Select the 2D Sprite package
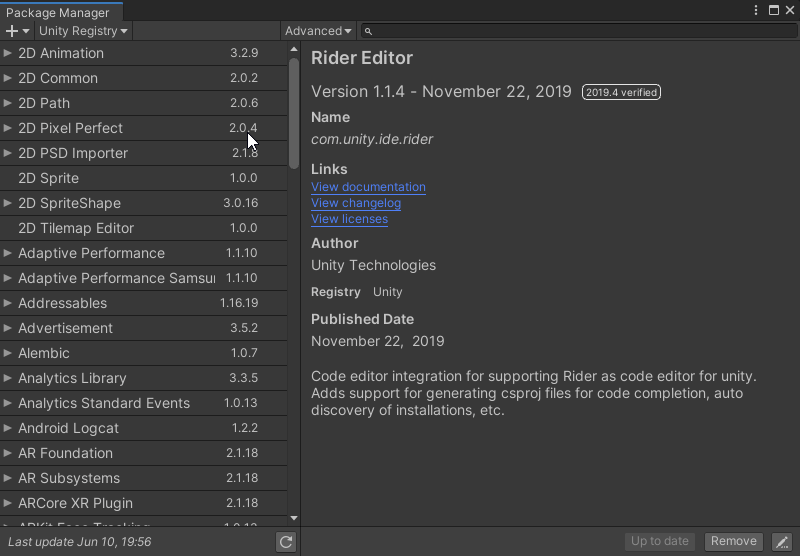This screenshot has height=556, width=800. pos(48,178)
